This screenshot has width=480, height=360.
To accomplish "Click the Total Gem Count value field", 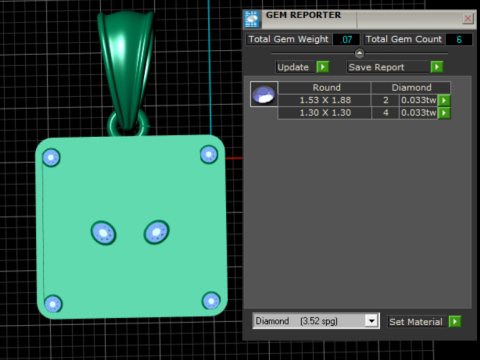I will (459, 39).
